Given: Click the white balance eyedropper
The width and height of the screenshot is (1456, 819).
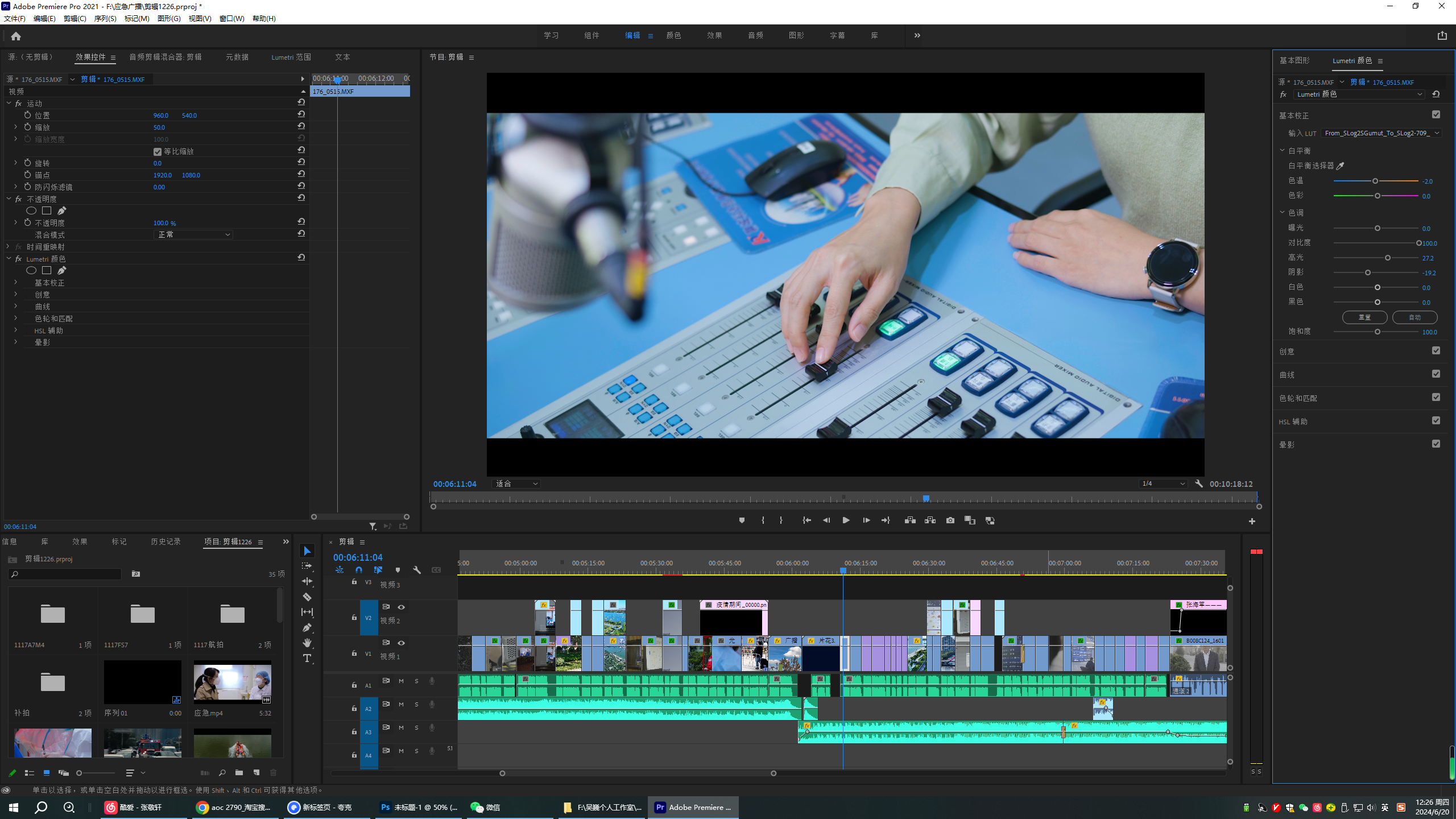Looking at the screenshot, I should coord(1341,166).
